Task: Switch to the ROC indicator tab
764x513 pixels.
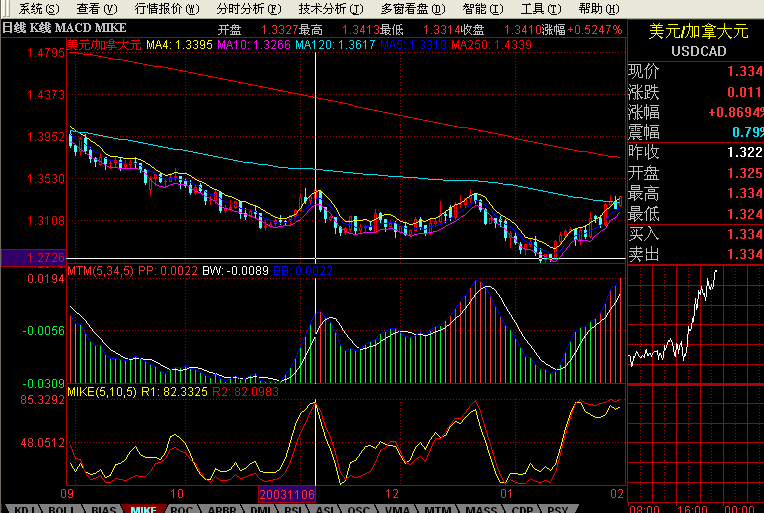Action: point(182,509)
